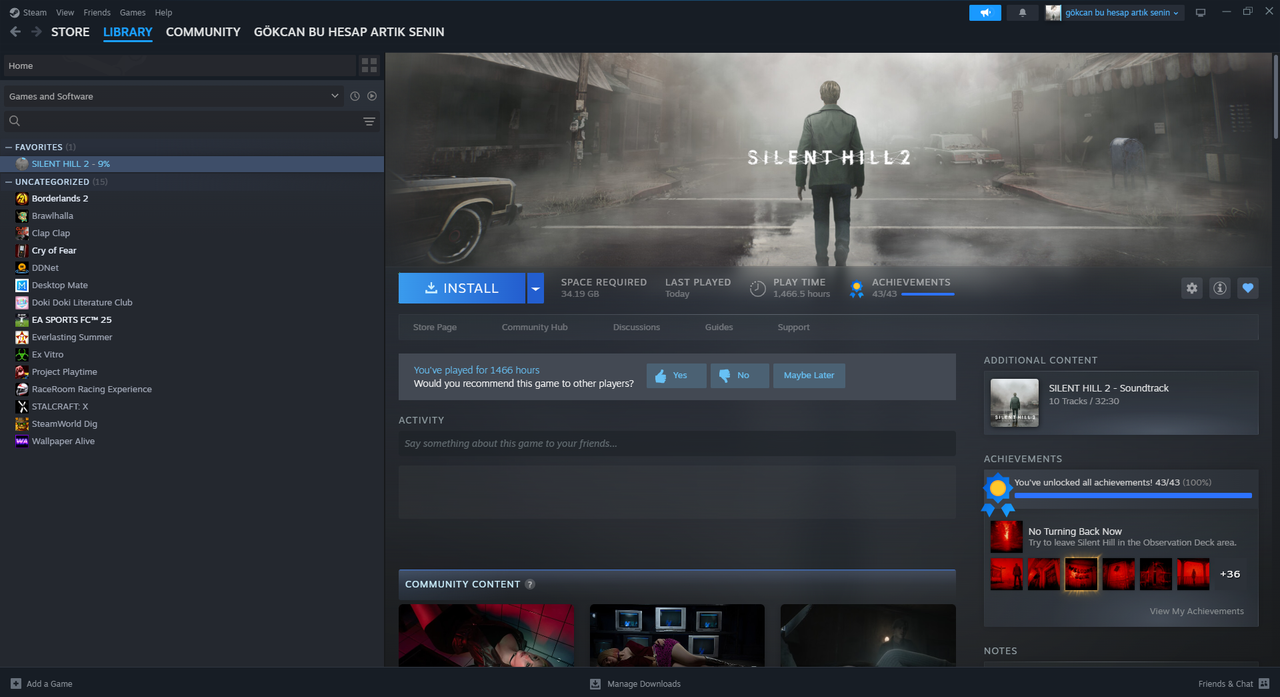Screen dimensions: 1280x697
Task: Click the Brawlhalla game icon
Action: 22,216
